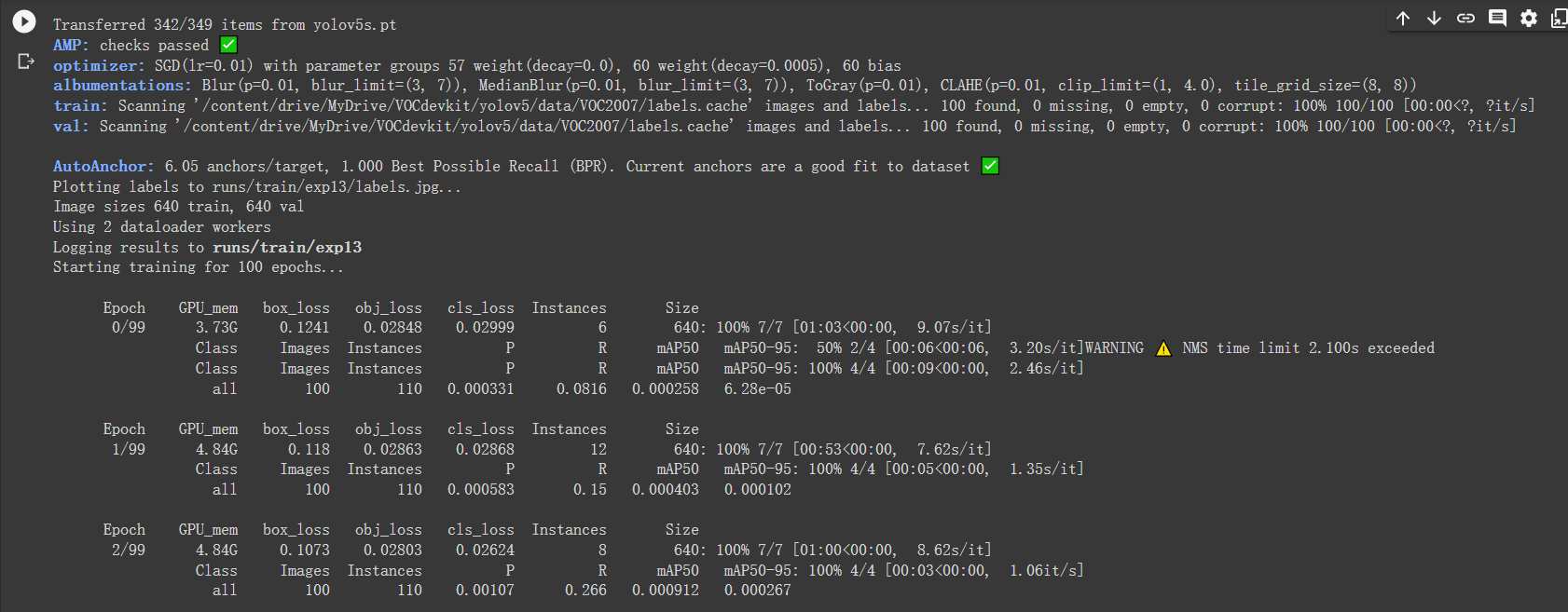Viewport: 1568px width, 612px height.
Task: Mirror cell in tab using rightmost icon
Action: click(x=1558, y=18)
